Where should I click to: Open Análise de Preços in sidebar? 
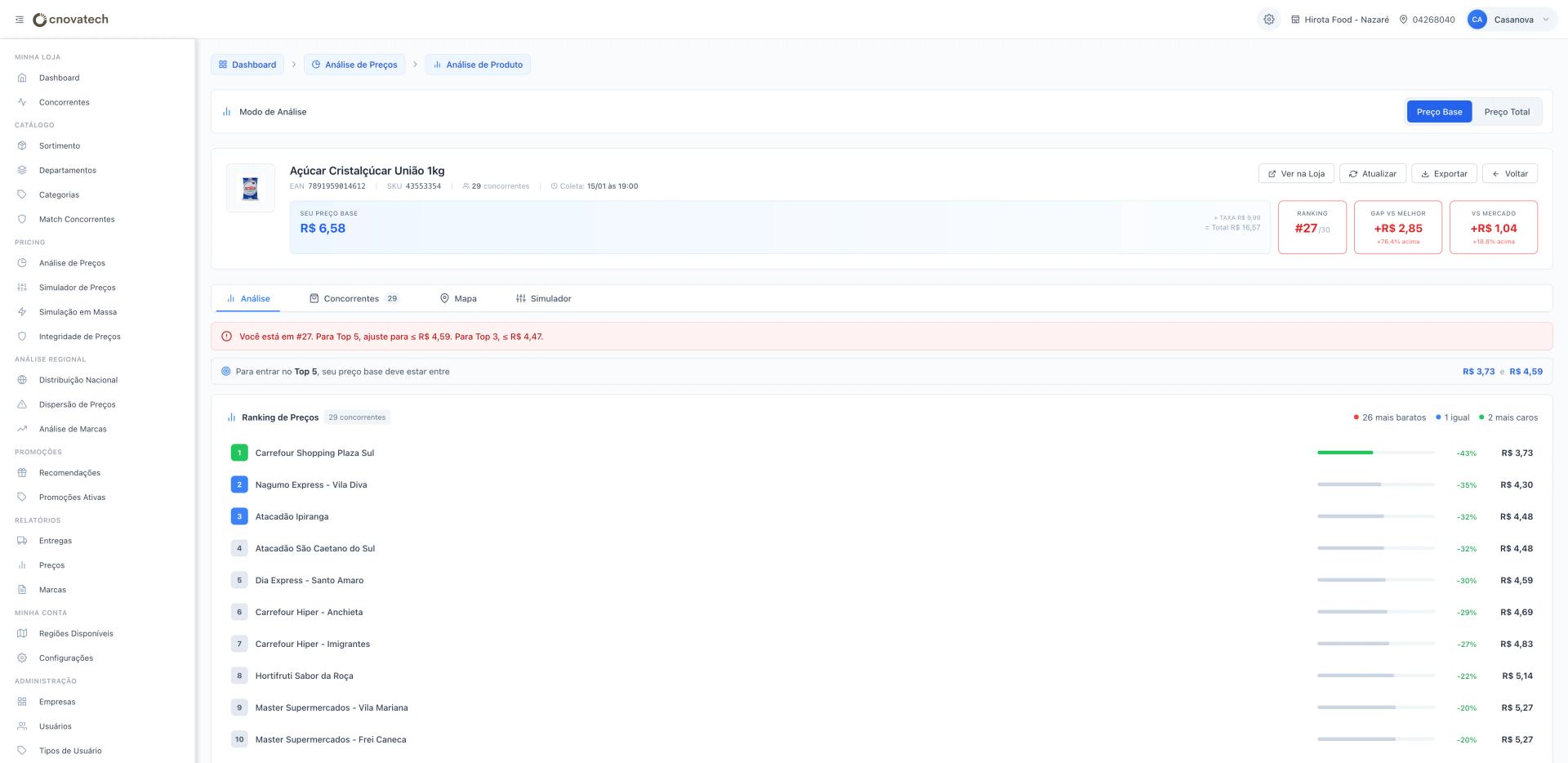[72, 263]
